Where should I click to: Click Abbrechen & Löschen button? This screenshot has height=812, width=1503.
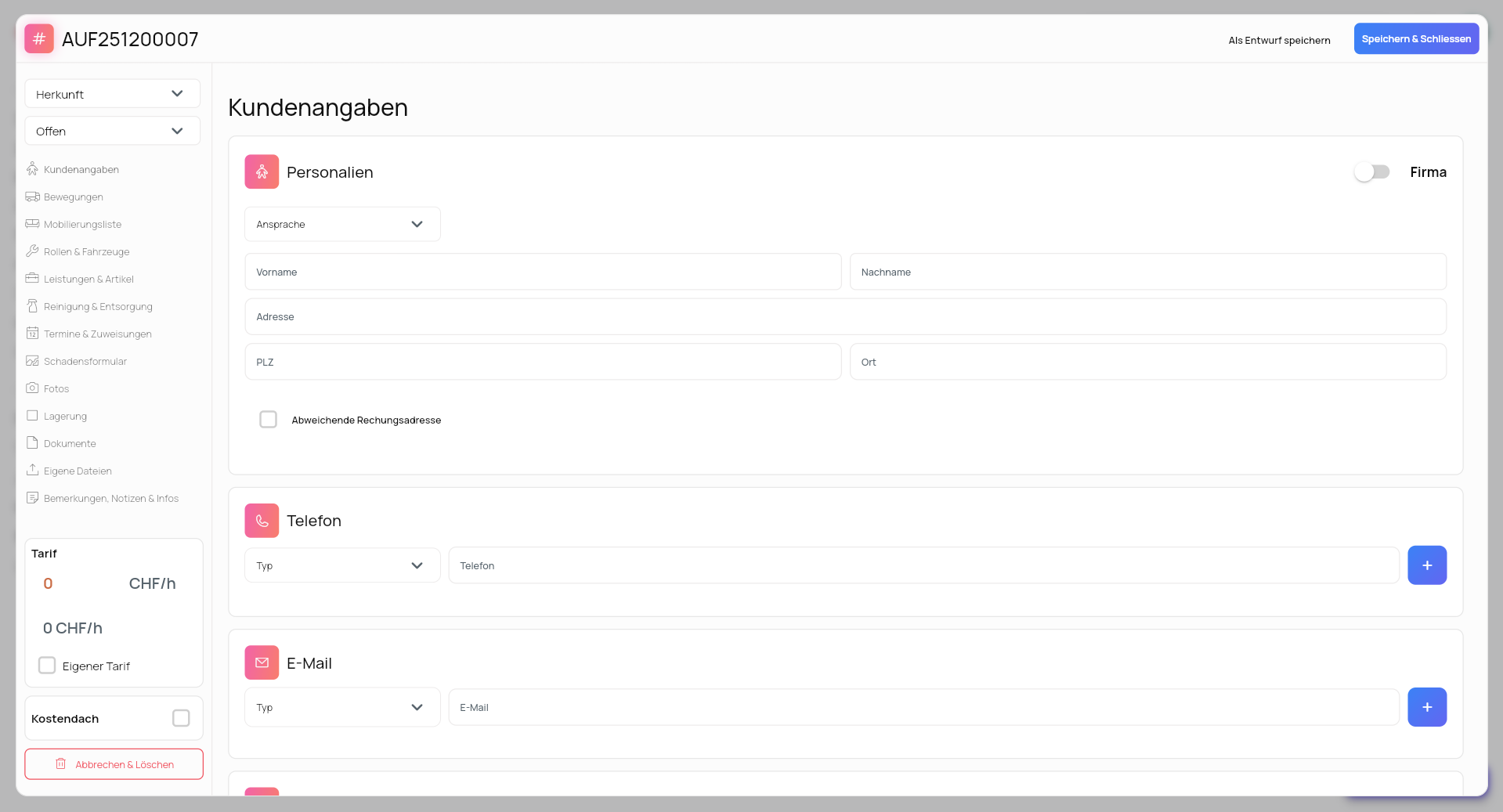pos(114,764)
